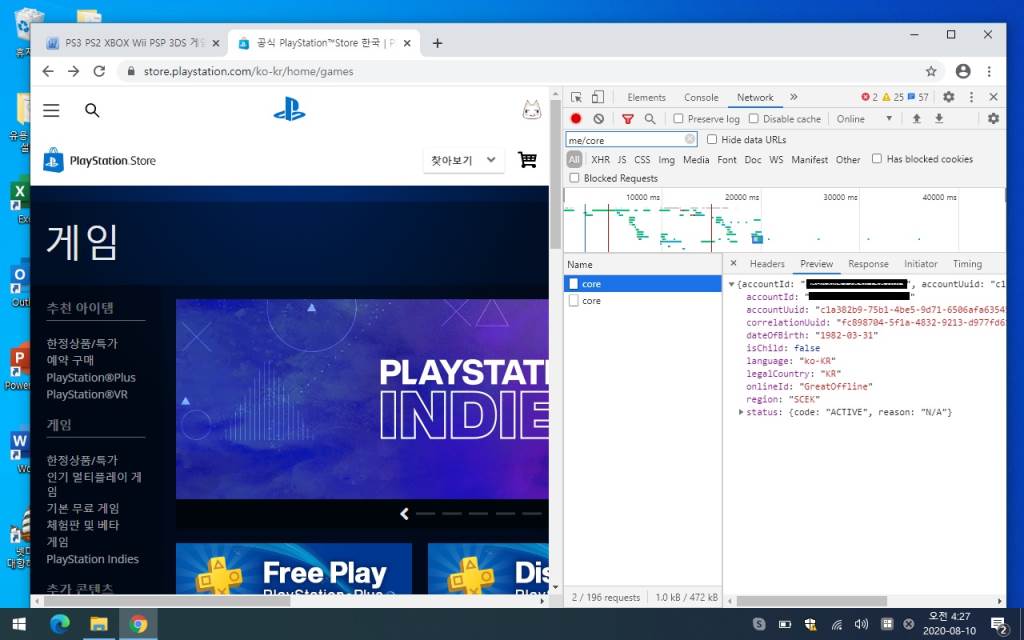The height and width of the screenshot is (640, 1024).
Task: Close the DevTools panel
Action: [993, 97]
